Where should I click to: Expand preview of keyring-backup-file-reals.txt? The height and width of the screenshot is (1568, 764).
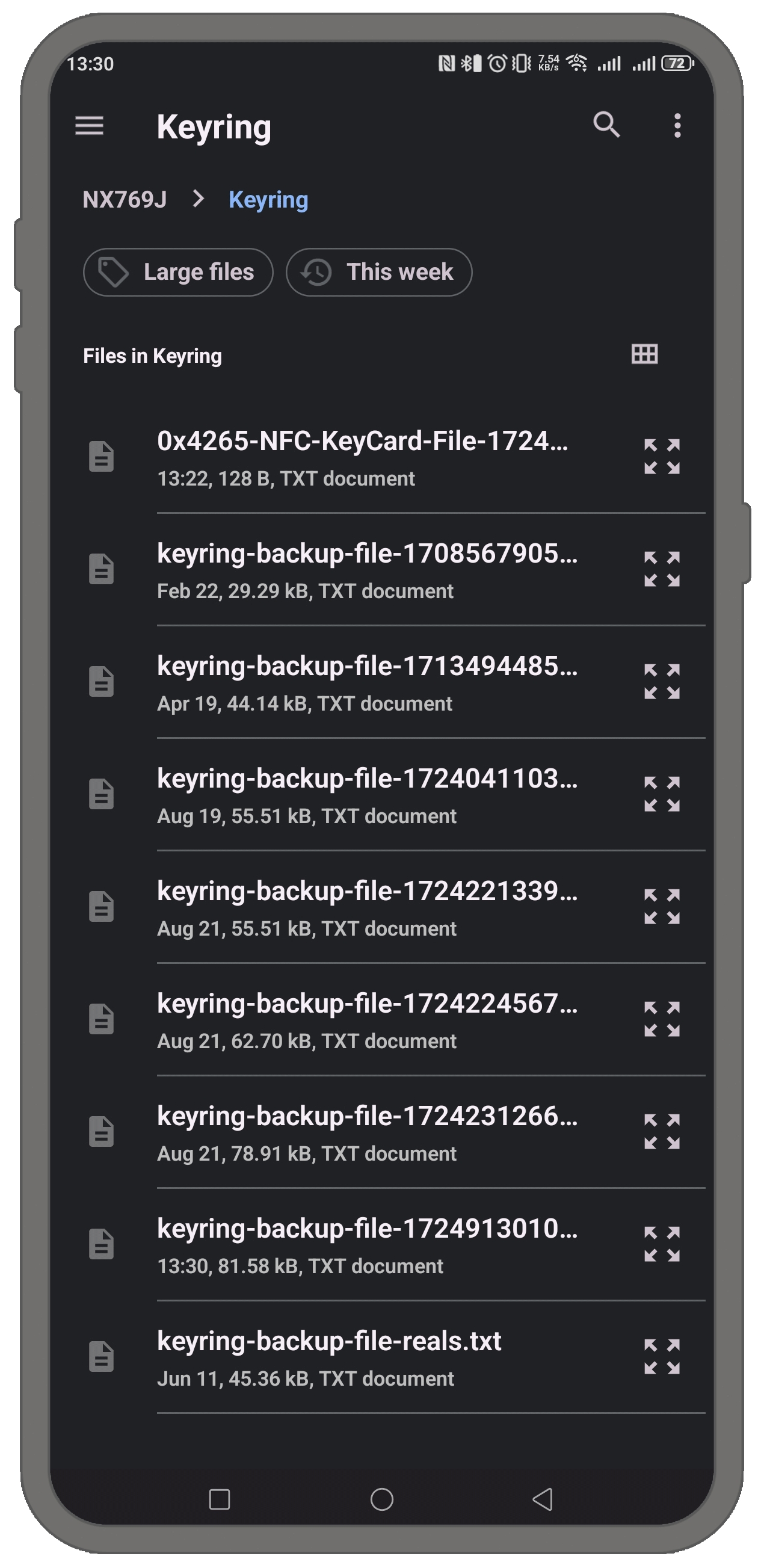pos(662,1357)
